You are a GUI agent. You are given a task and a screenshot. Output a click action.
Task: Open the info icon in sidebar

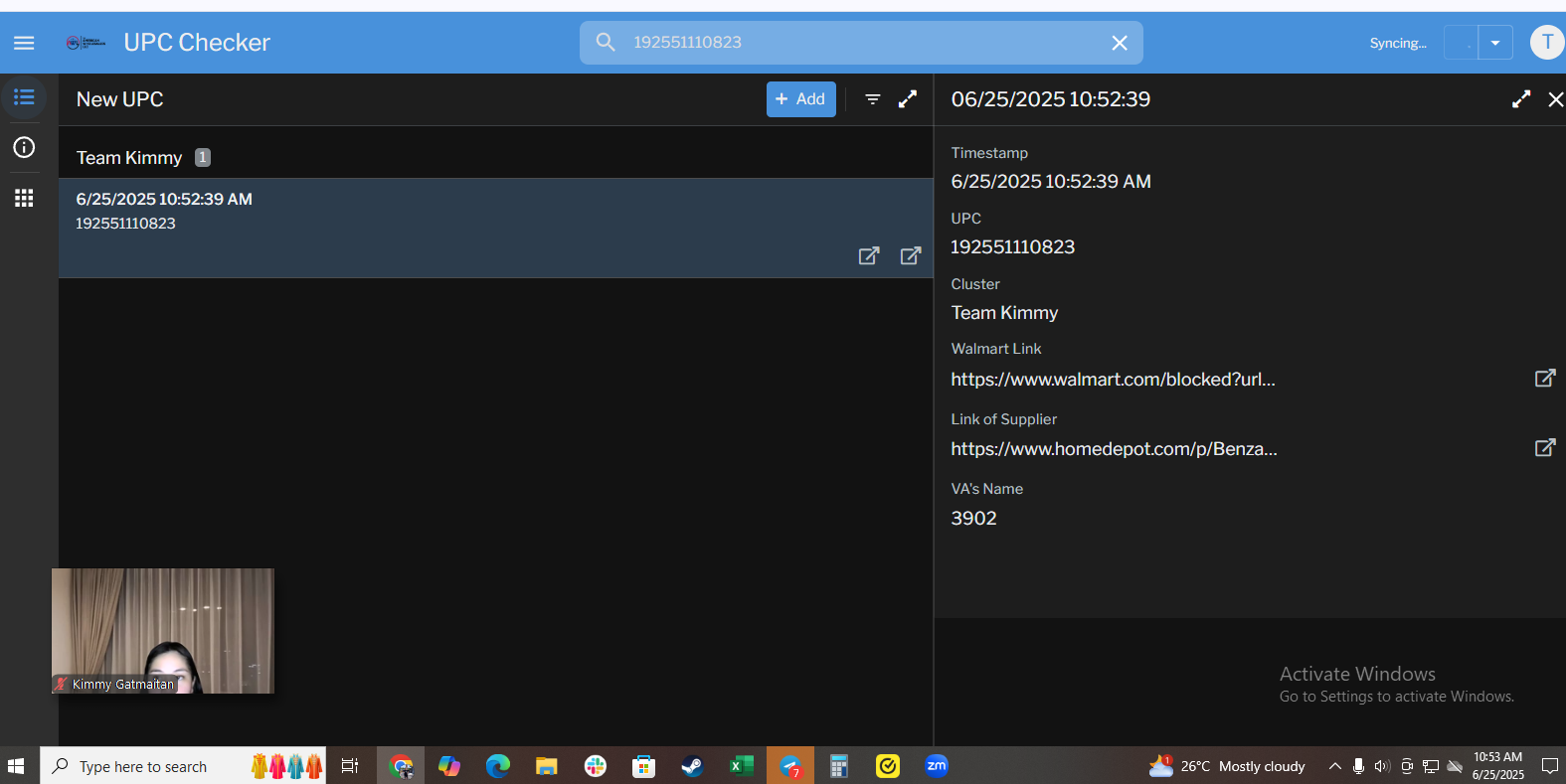tap(24, 148)
